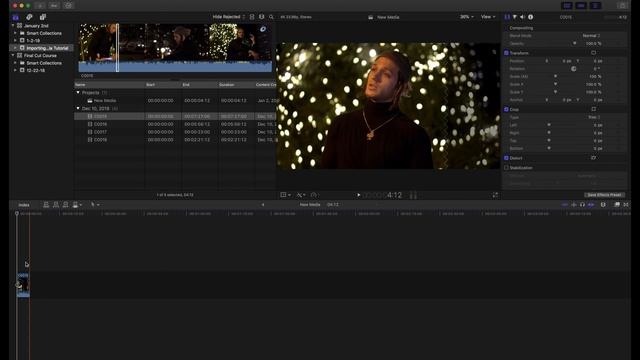The height and width of the screenshot is (360, 640).
Task: Select the clip in the timeline
Action: click(x=23, y=285)
